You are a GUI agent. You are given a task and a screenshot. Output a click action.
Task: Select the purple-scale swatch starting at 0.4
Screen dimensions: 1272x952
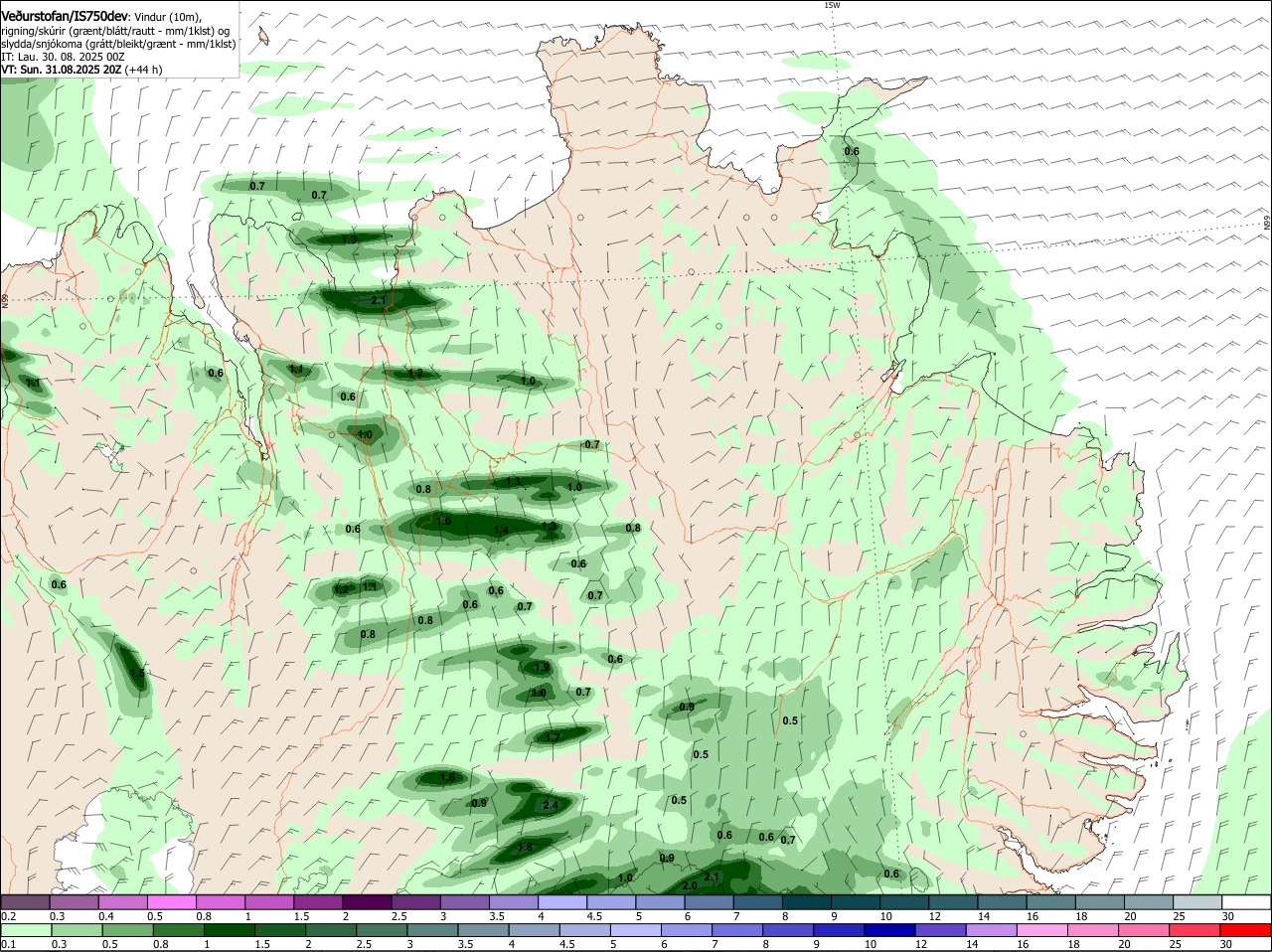(x=122, y=902)
